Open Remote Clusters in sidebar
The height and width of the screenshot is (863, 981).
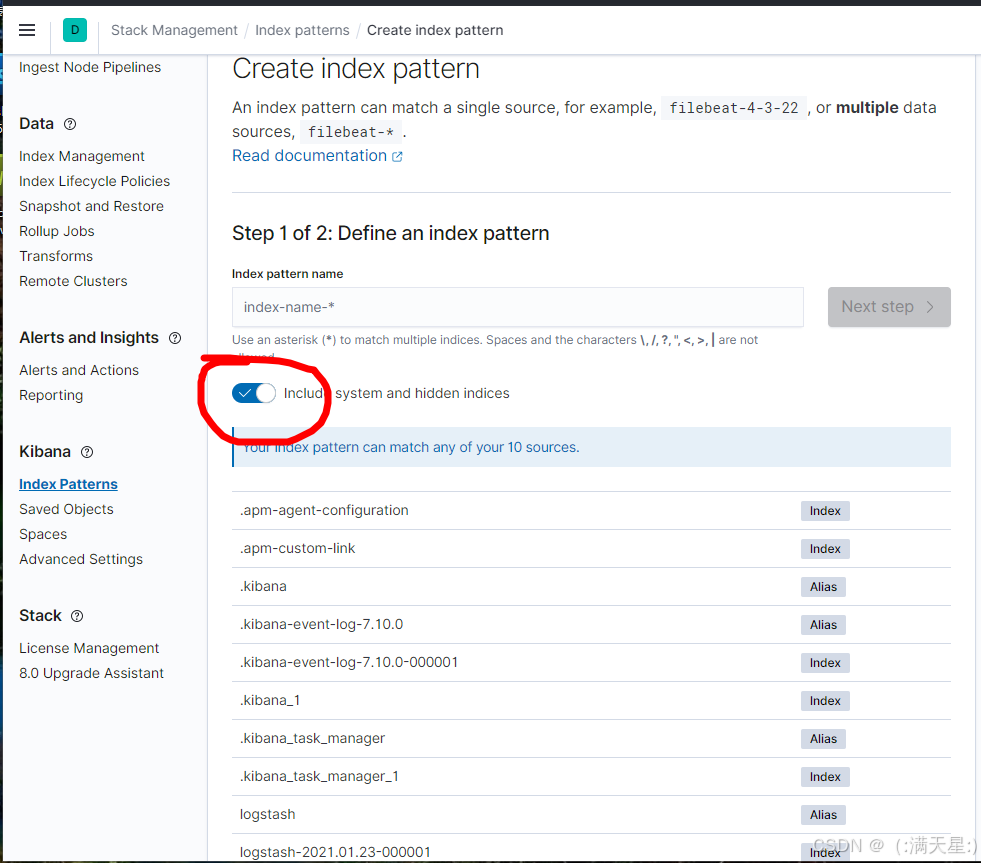(x=73, y=281)
